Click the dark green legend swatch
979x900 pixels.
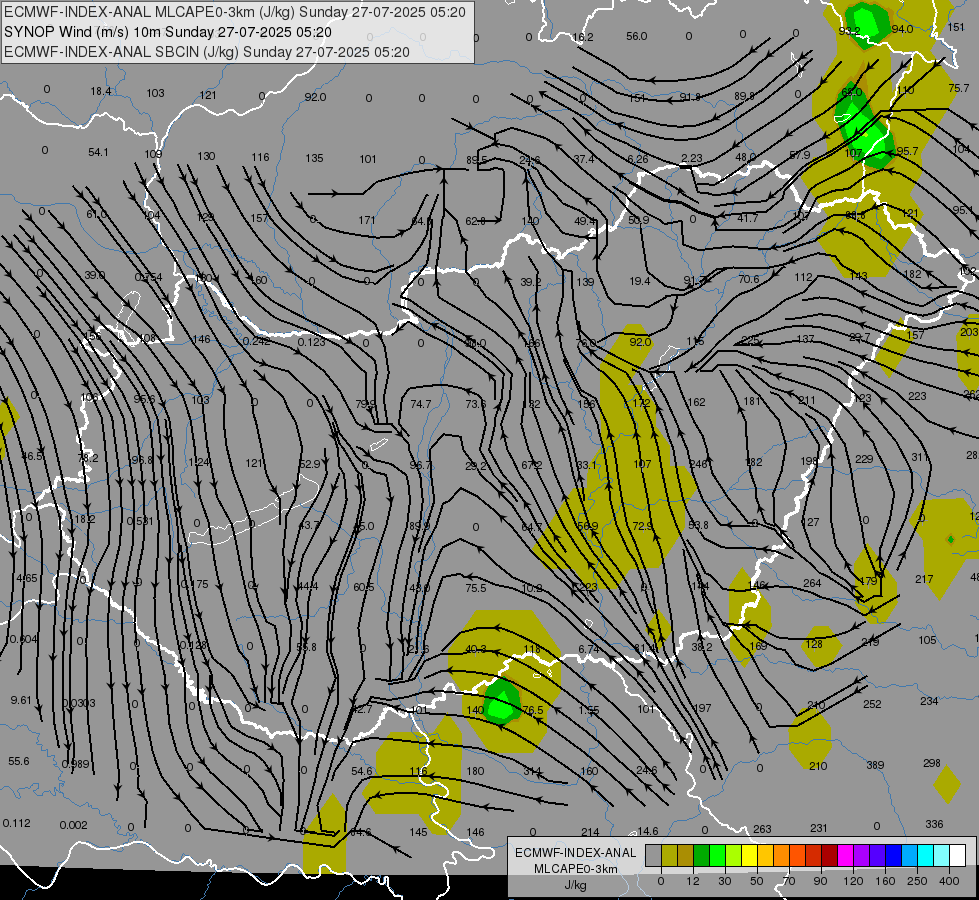pyautogui.click(x=702, y=855)
